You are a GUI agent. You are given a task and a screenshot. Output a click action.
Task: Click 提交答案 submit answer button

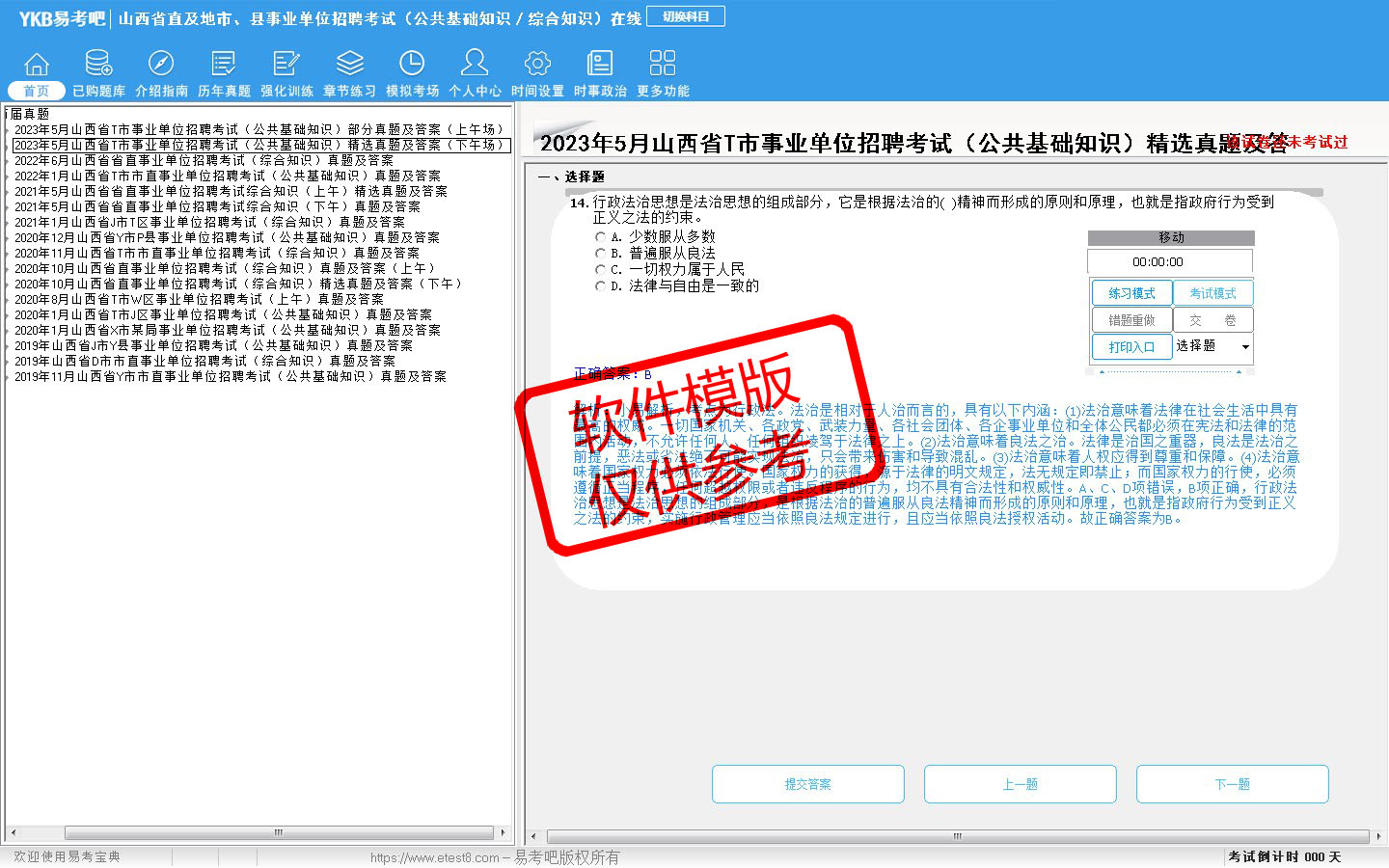pyautogui.click(x=808, y=784)
